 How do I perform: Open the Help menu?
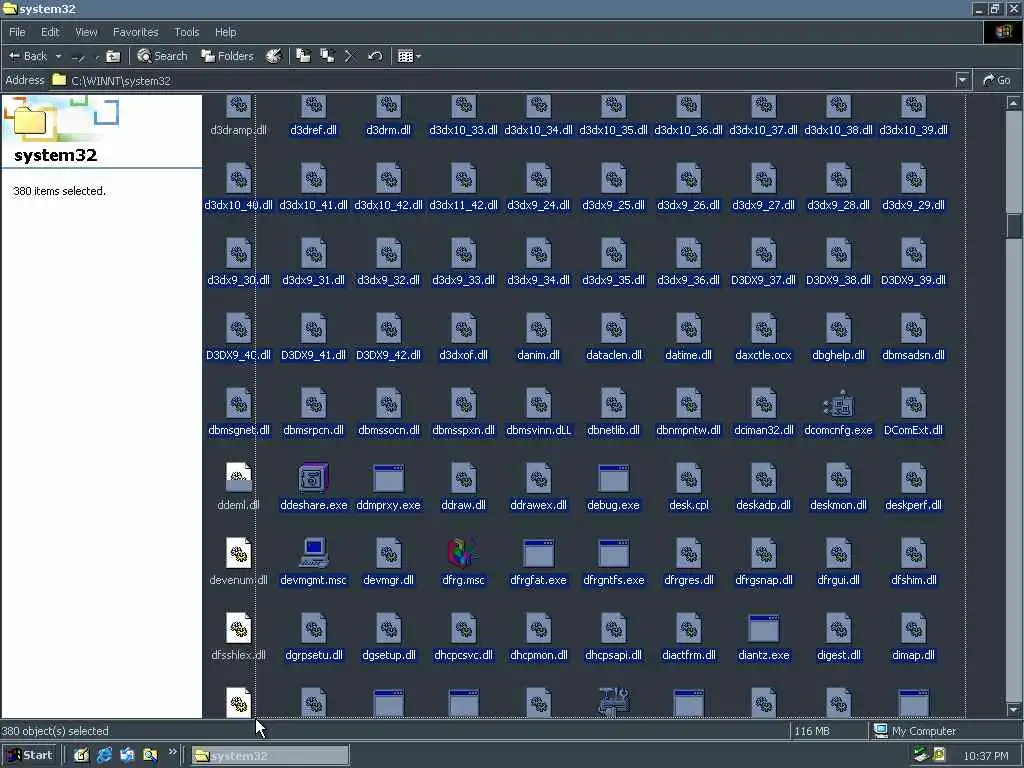pyautogui.click(x=225, y=32)
